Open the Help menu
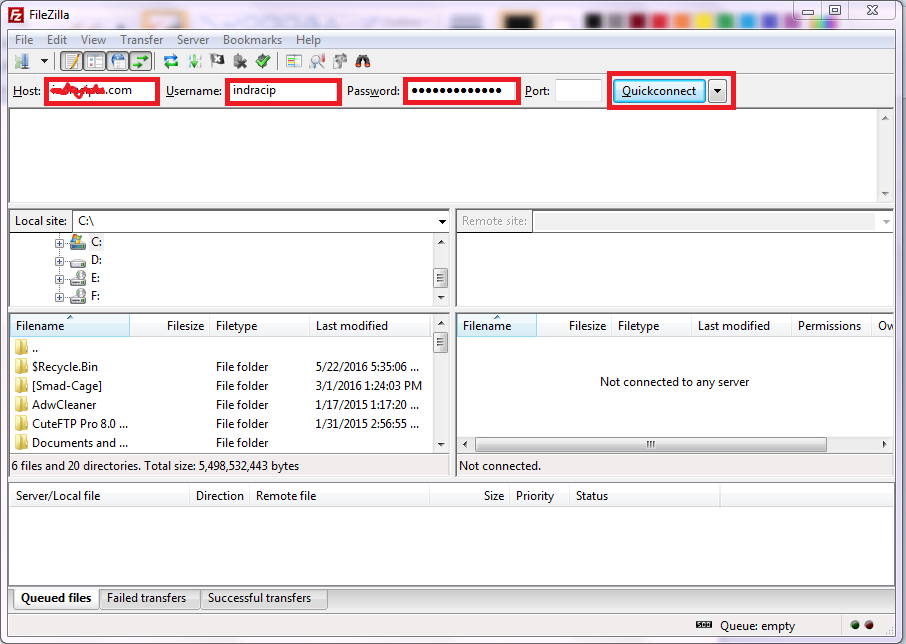 pos(309,40)
